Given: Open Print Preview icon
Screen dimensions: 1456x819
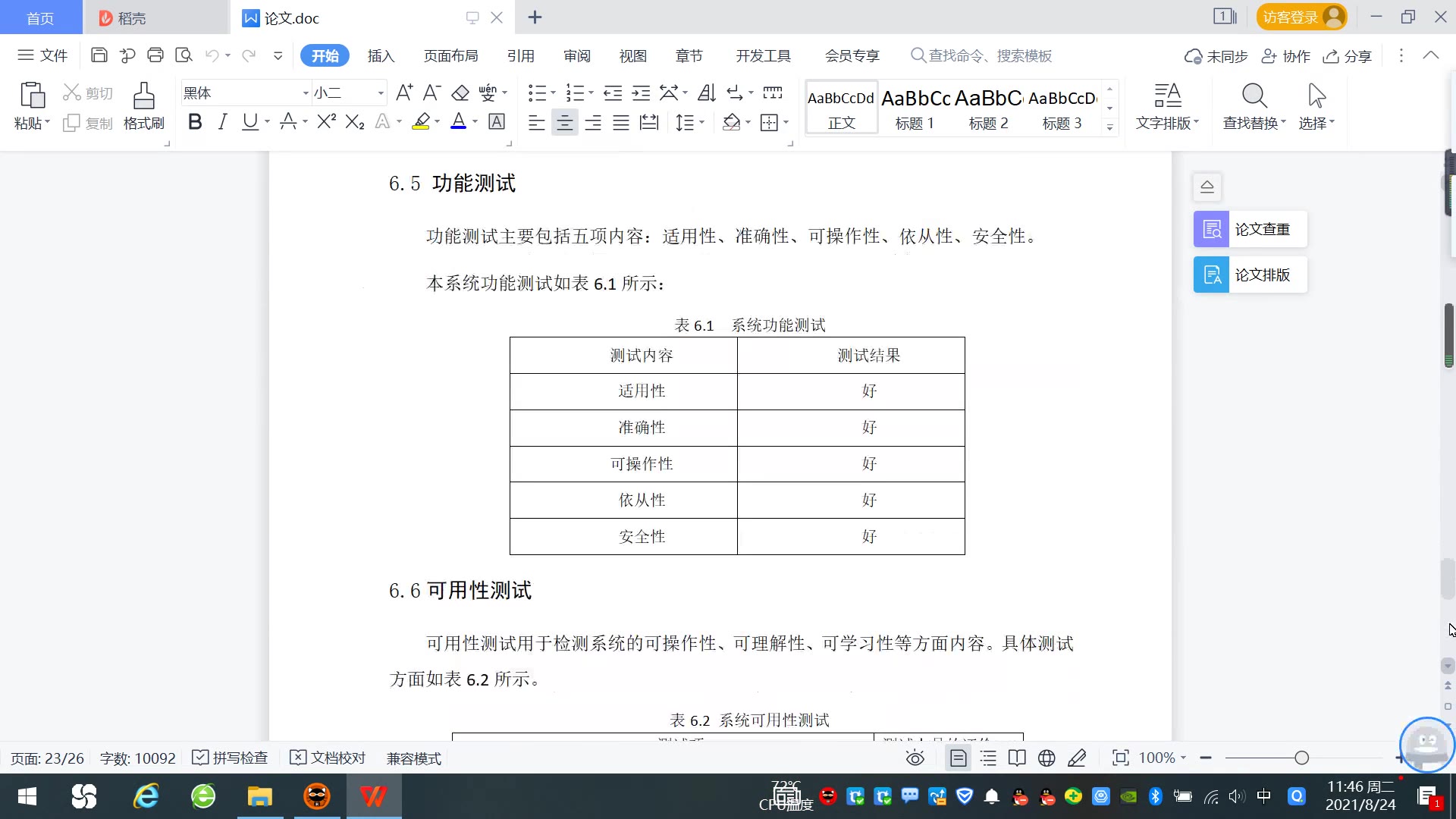Looking at the screenshot, I should [x=184, y=55].
